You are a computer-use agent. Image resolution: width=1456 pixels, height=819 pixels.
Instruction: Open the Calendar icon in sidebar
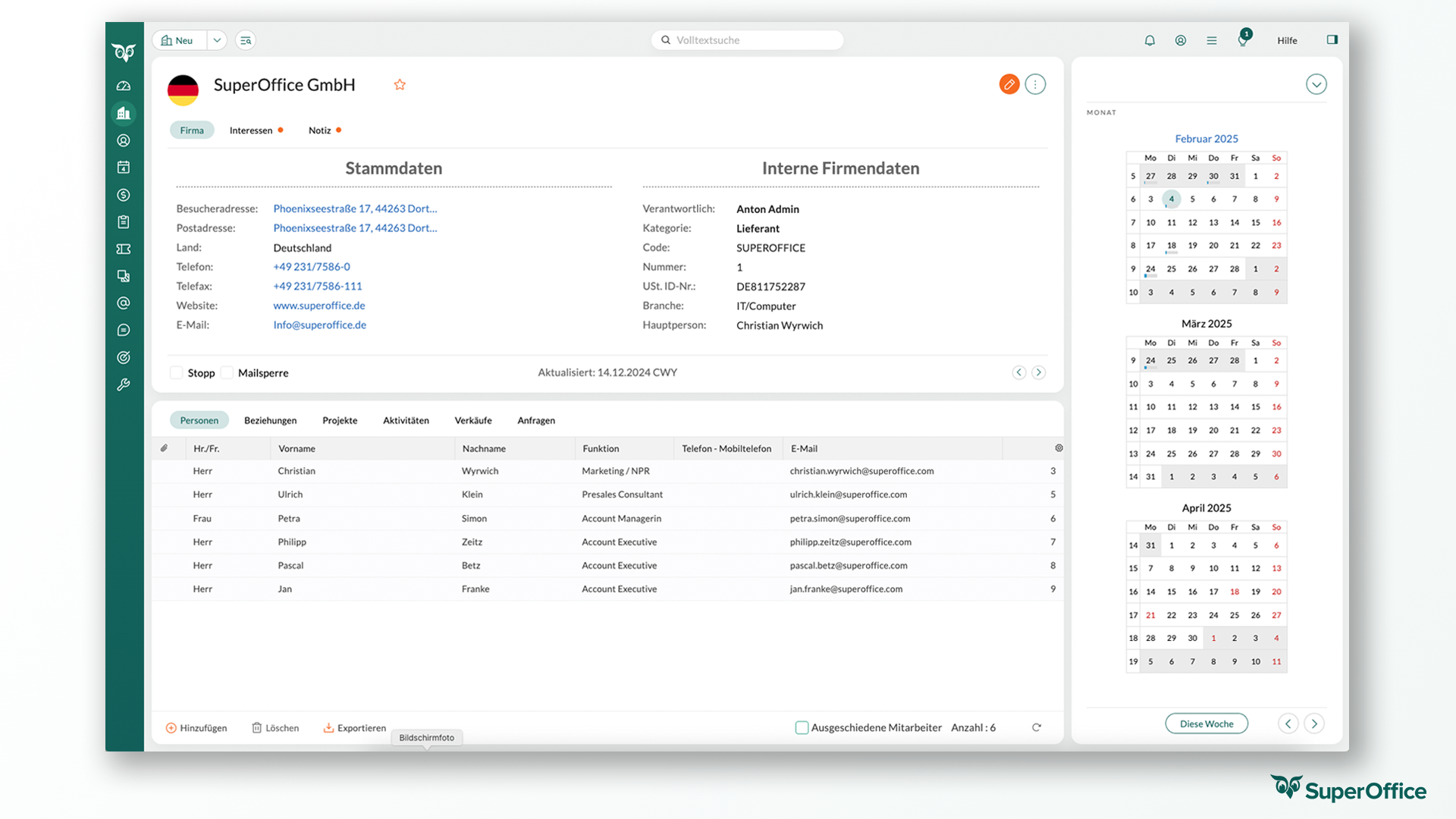pyautogui.click(x=124, y=168)
